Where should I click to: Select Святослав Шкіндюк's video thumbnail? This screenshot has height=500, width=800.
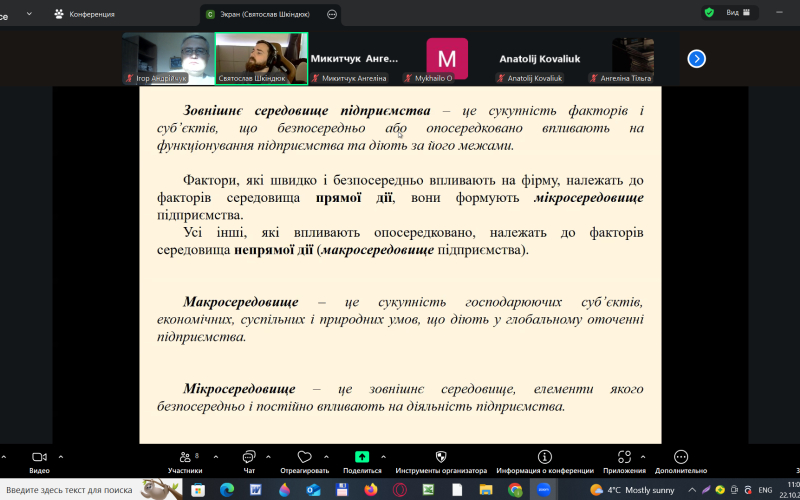[x=260, y=58]
